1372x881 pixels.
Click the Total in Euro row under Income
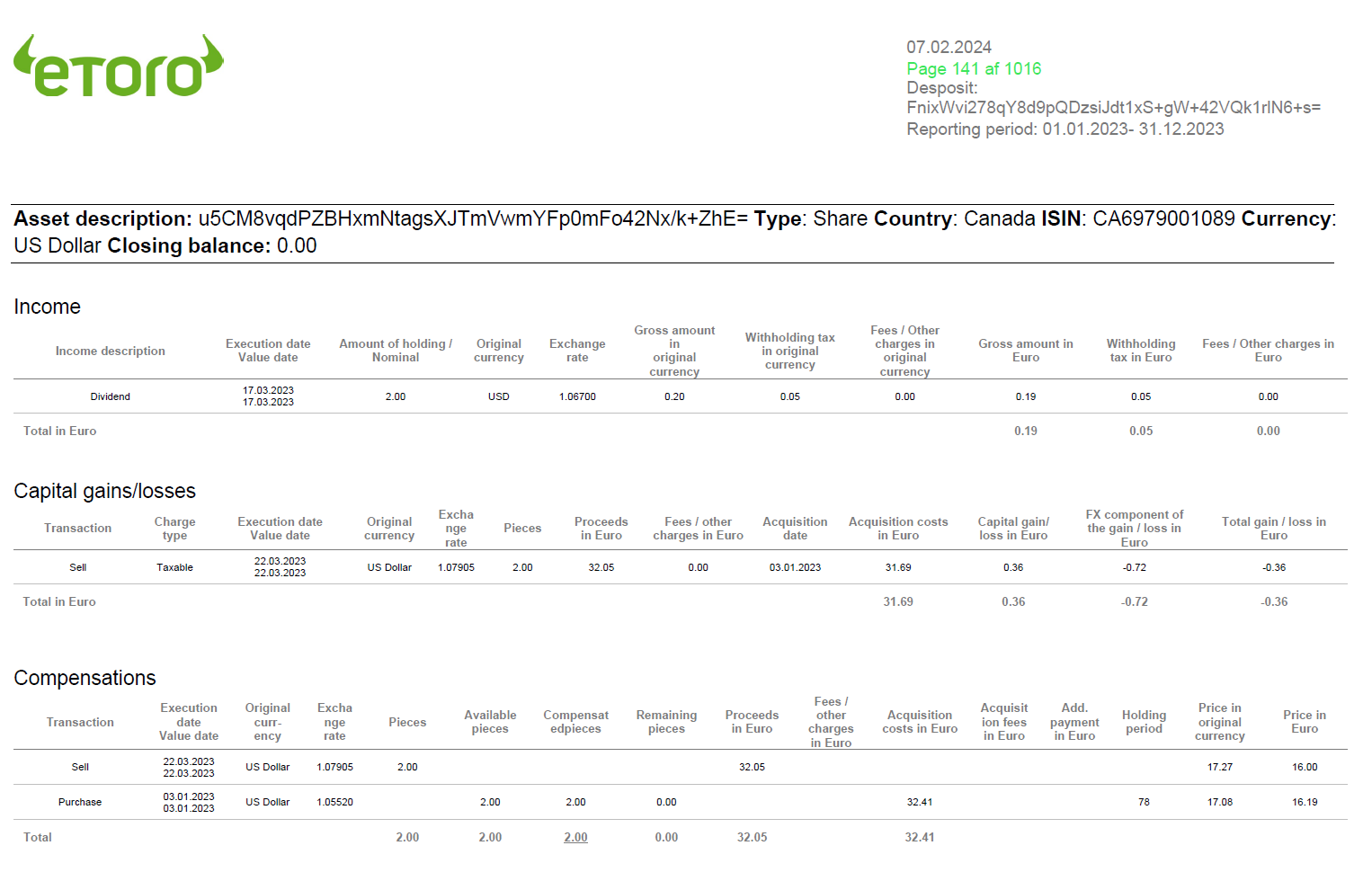pos(59,431)
